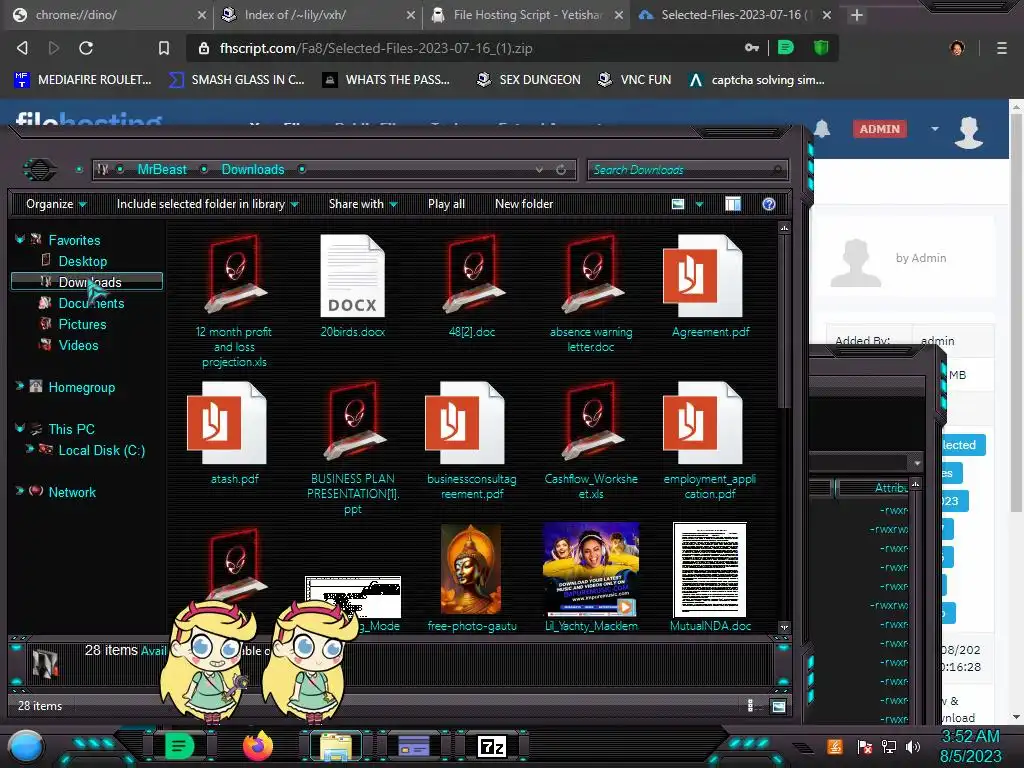Image resolution: width=1024 pixels, height=768 pixels.
Task: Select absence warning letter.doc
Action: [591, 294]
